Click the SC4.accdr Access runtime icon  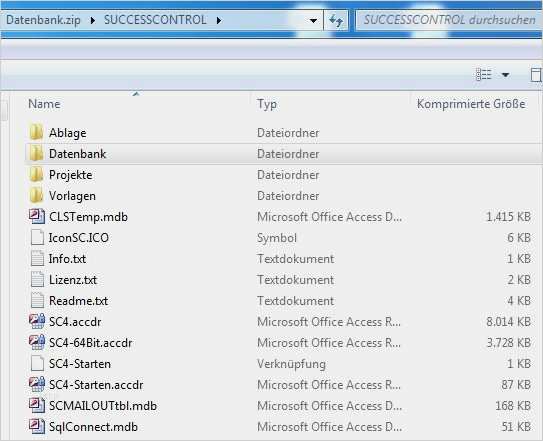[37, 321]
